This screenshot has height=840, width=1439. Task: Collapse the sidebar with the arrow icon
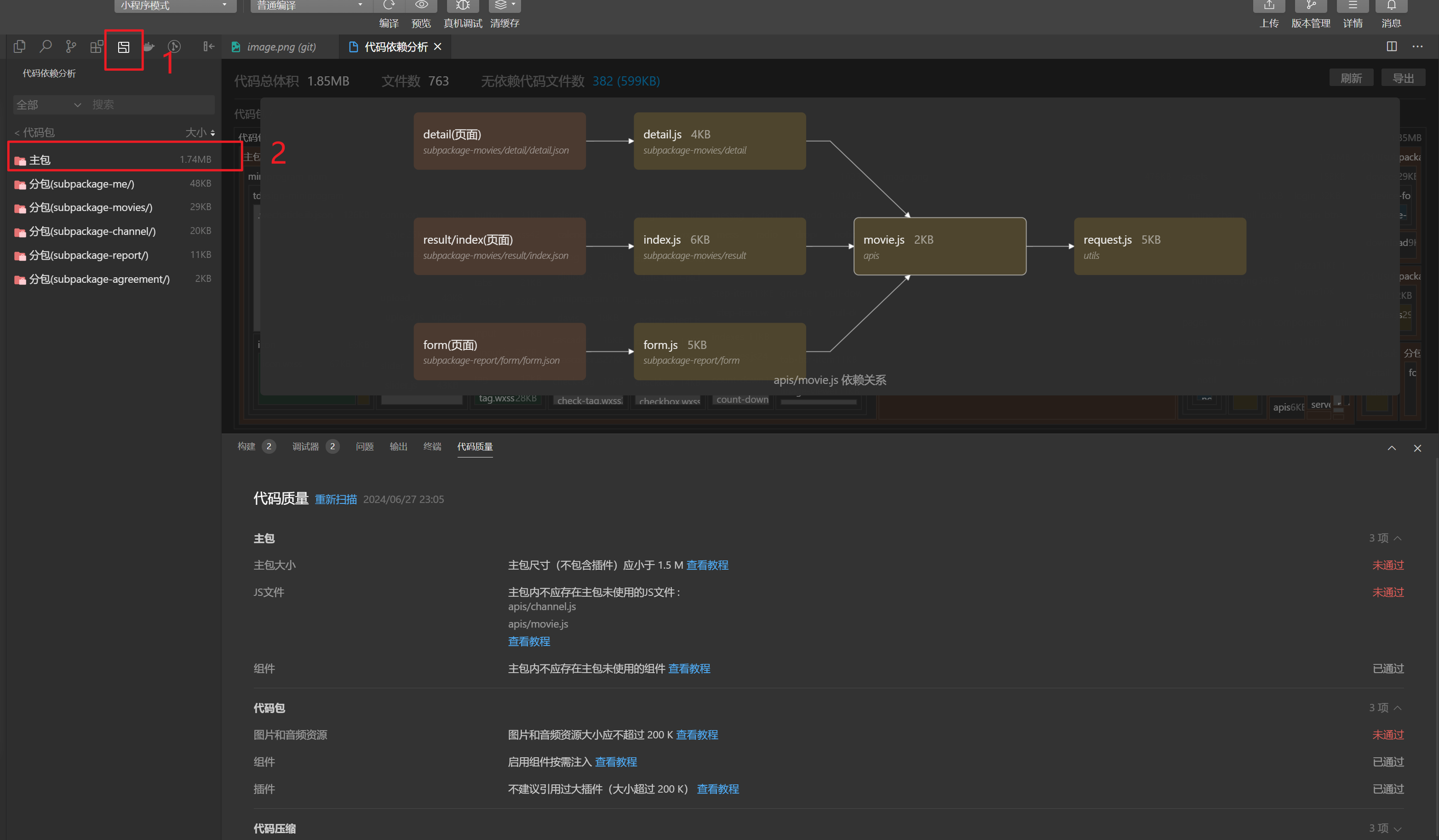[x=208, y=46]
